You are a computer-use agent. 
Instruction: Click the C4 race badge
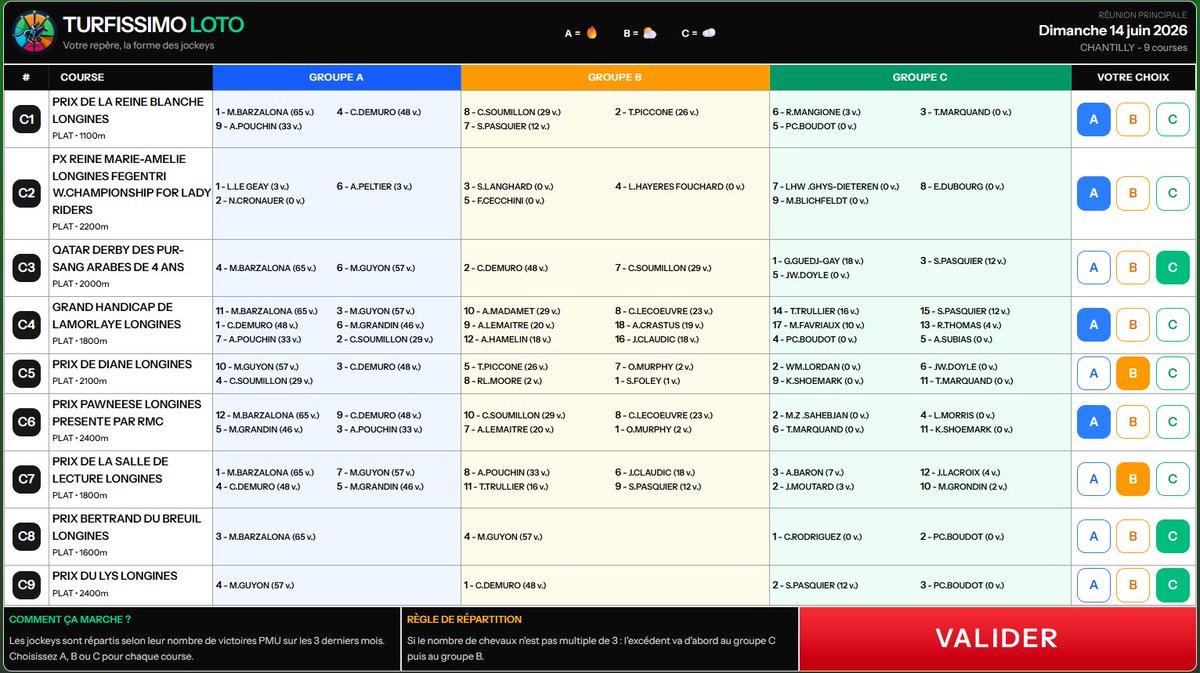pyautogui.click(x=27, y=325)
